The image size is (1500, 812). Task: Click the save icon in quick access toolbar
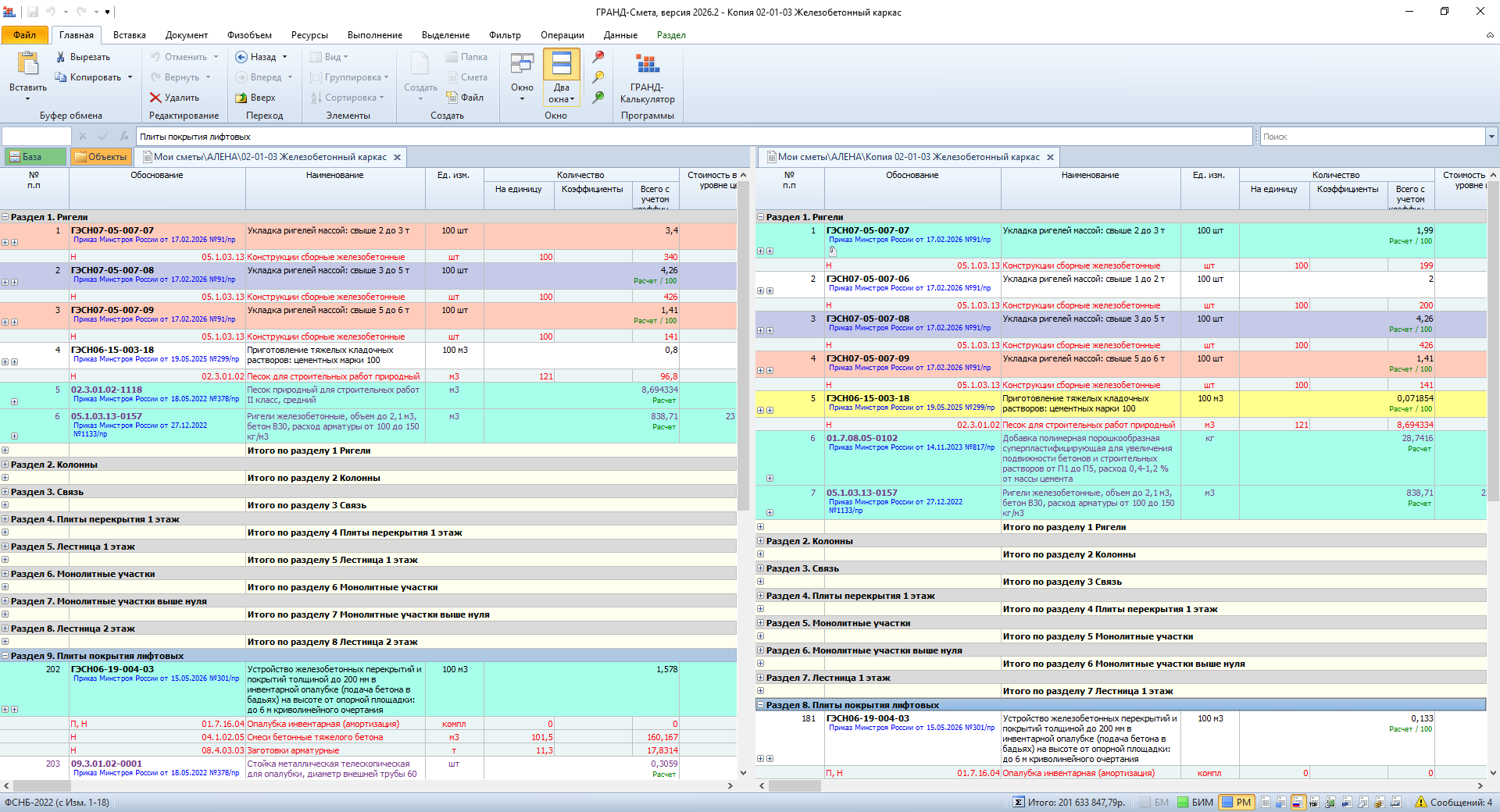pos(33,12)
